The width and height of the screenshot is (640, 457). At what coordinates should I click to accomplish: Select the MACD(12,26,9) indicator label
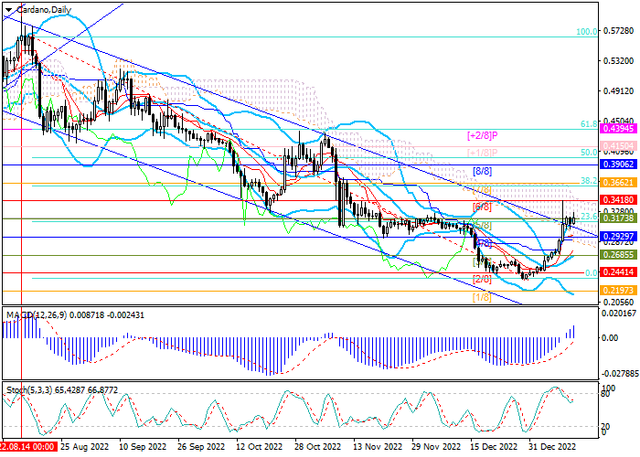tap(32, 318)
